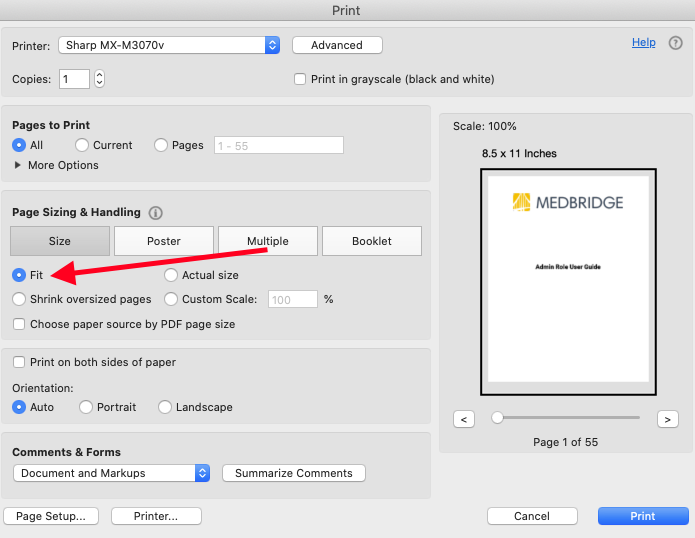Screen dimensions: 695x538
Task: Select Portrait orientation
Action: [86, 407]
